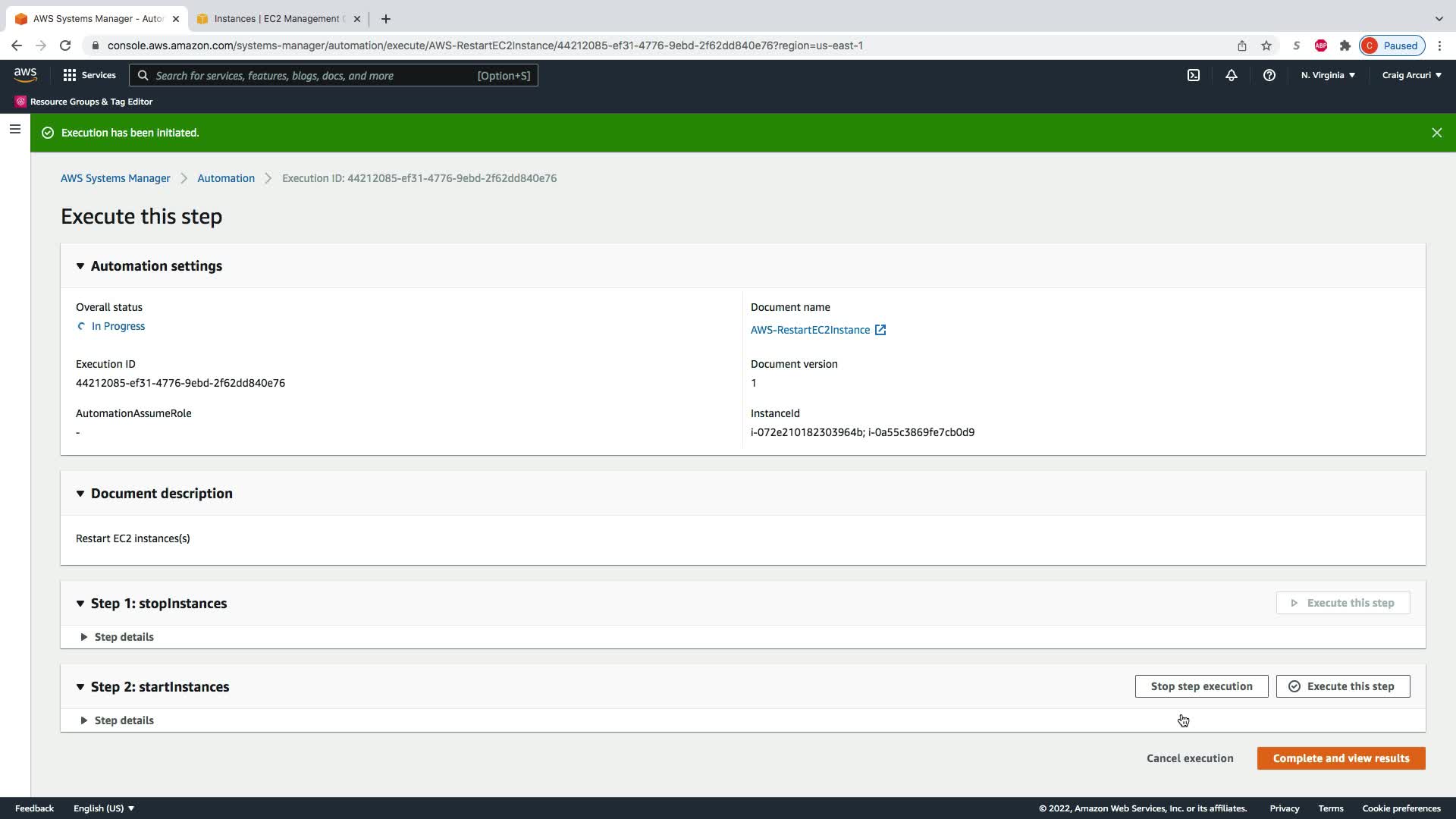Expand Step details under startInstances
The image size is (1456, 819).
click(x=118, y=720)
